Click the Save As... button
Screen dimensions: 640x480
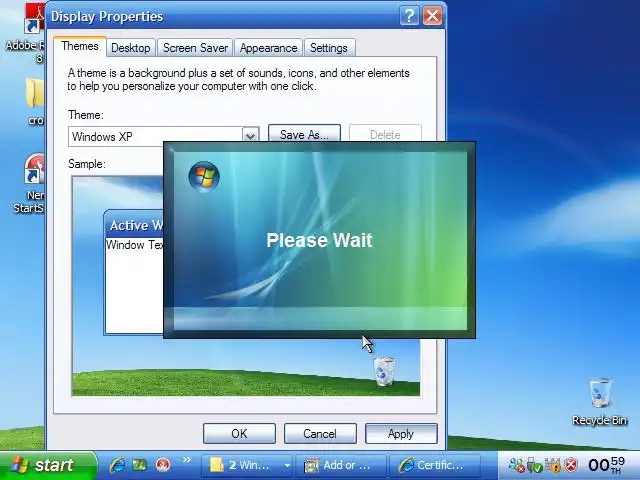click(304, 133)
